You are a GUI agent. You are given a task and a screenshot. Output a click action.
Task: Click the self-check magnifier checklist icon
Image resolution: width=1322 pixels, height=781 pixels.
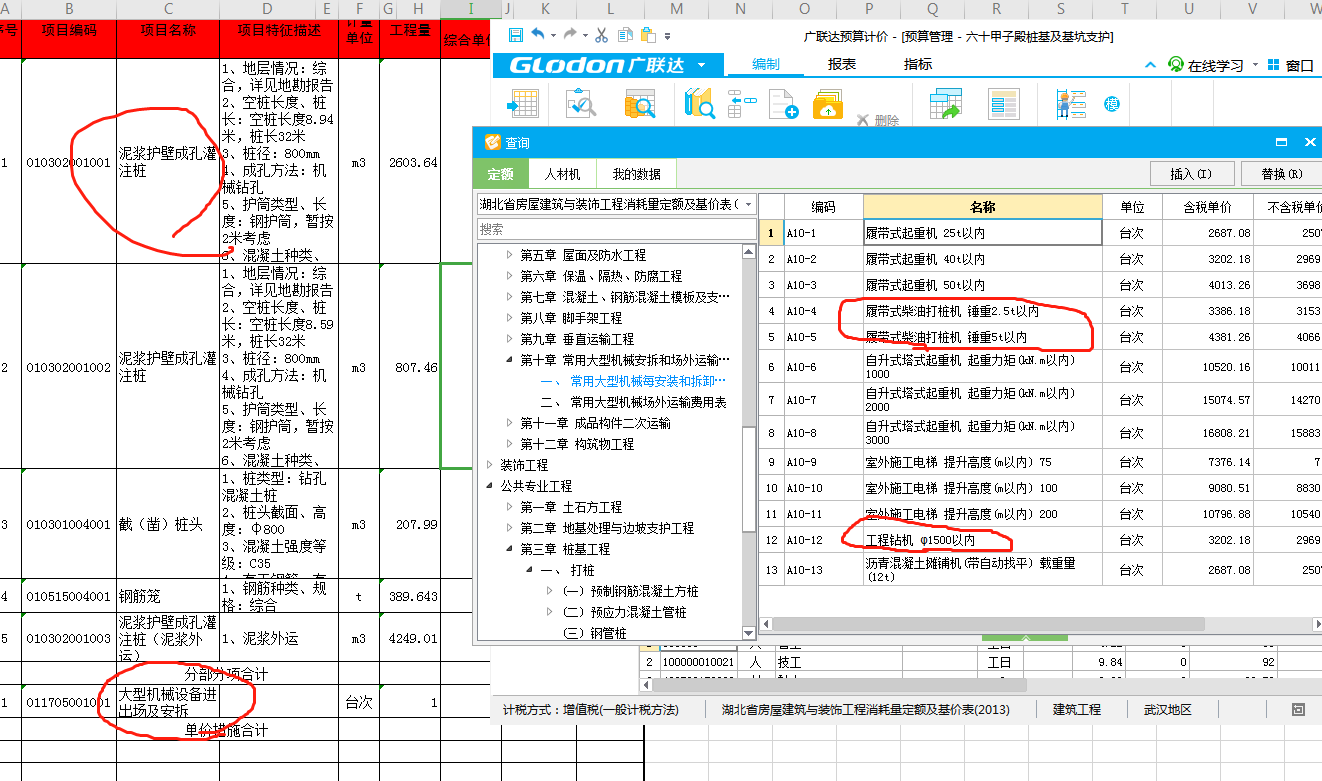[x=580, y=103]
